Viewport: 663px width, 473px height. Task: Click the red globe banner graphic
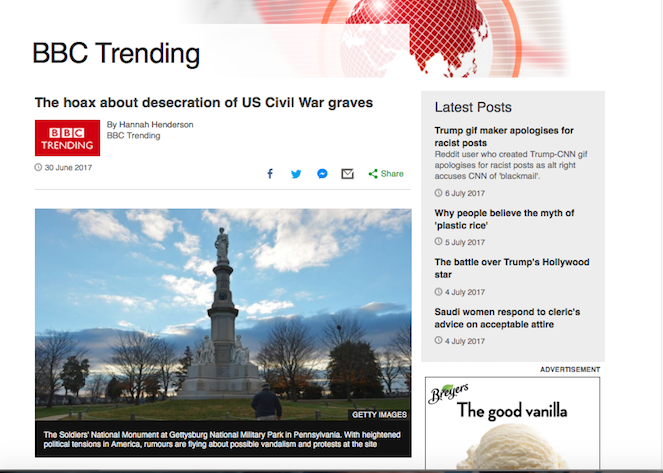pos(416,38)
